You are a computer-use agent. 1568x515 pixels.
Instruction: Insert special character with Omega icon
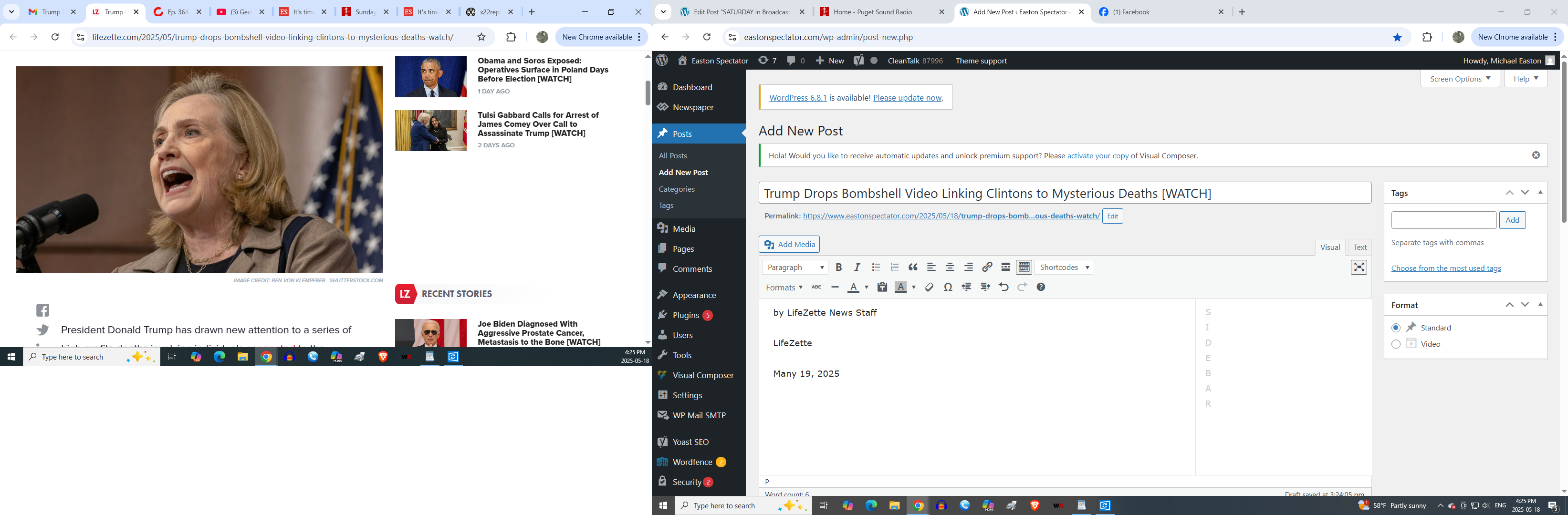(x=948, y=287)
